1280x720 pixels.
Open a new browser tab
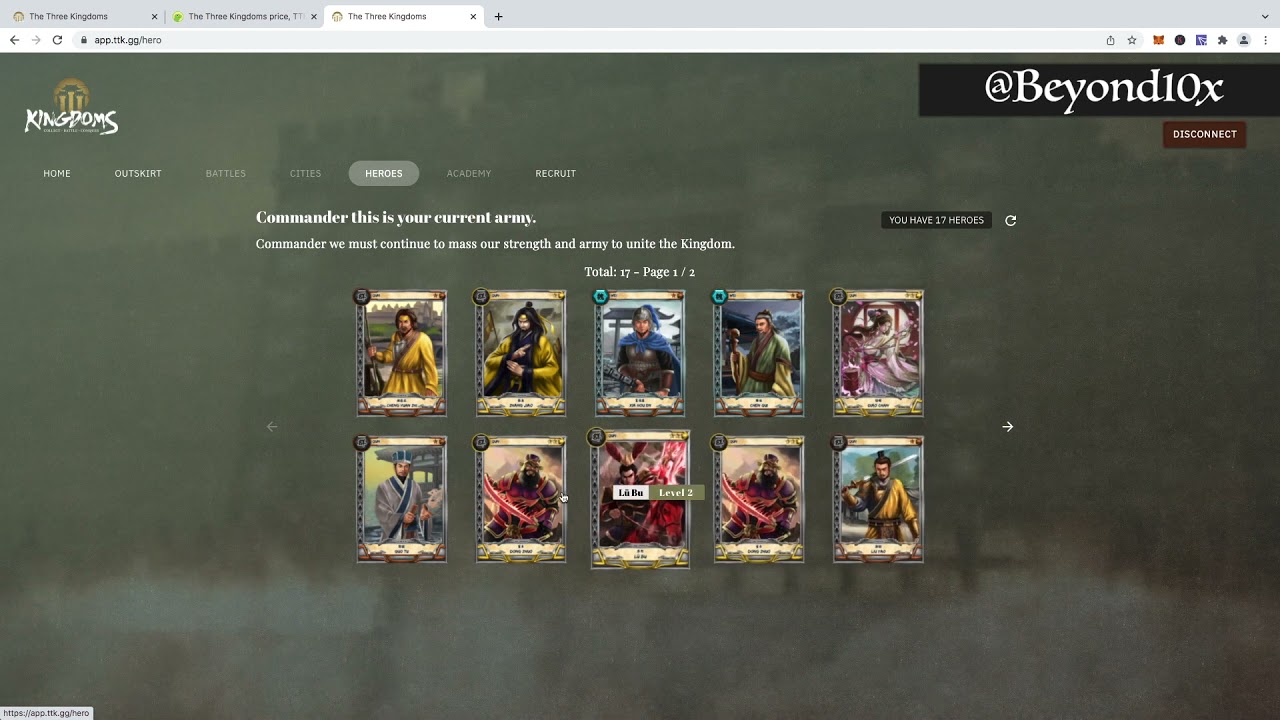click(x=499, y=16)
